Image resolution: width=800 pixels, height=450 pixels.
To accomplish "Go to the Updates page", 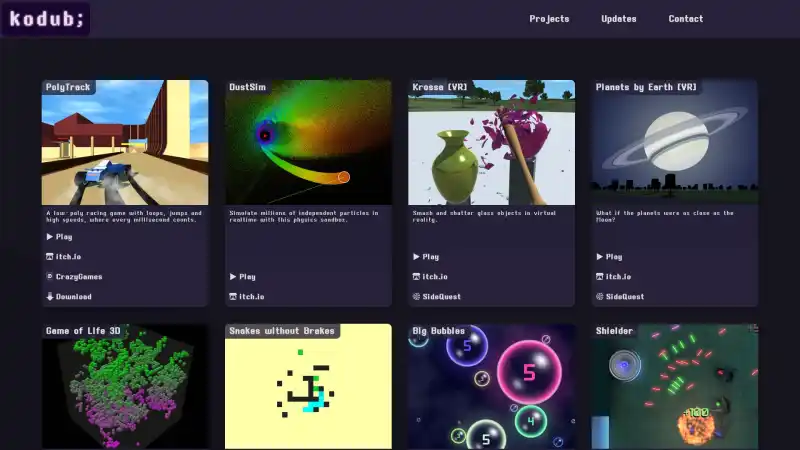I will click(618, 19).
